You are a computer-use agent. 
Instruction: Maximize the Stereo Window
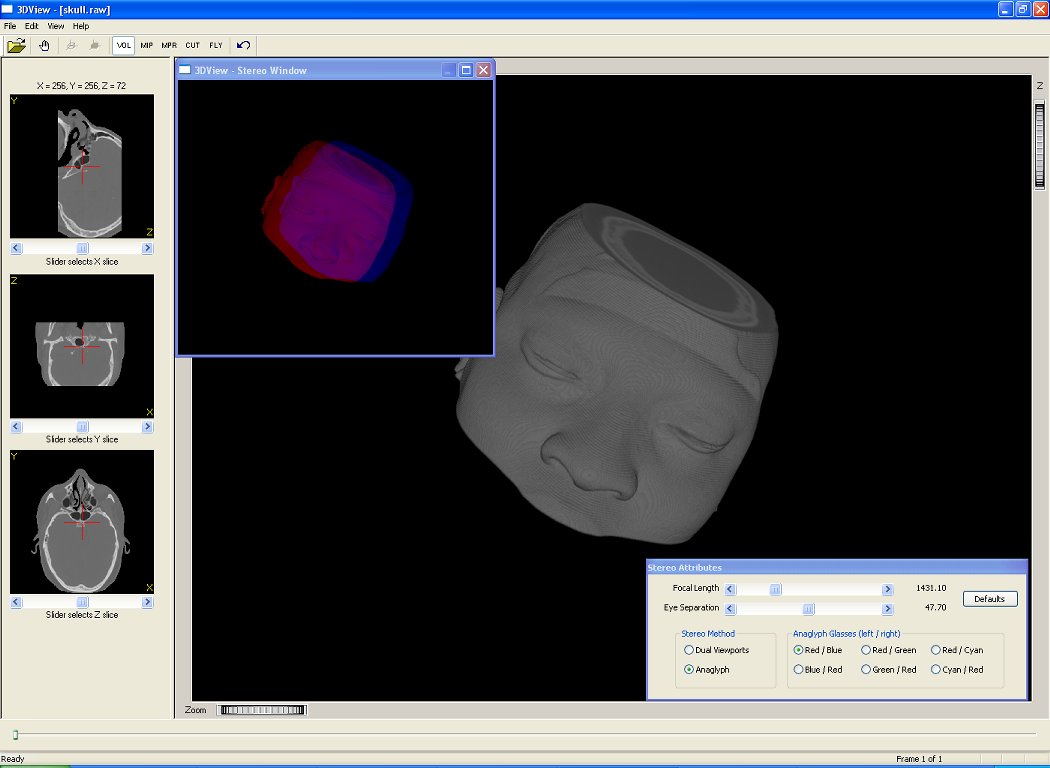coord(466,70)
